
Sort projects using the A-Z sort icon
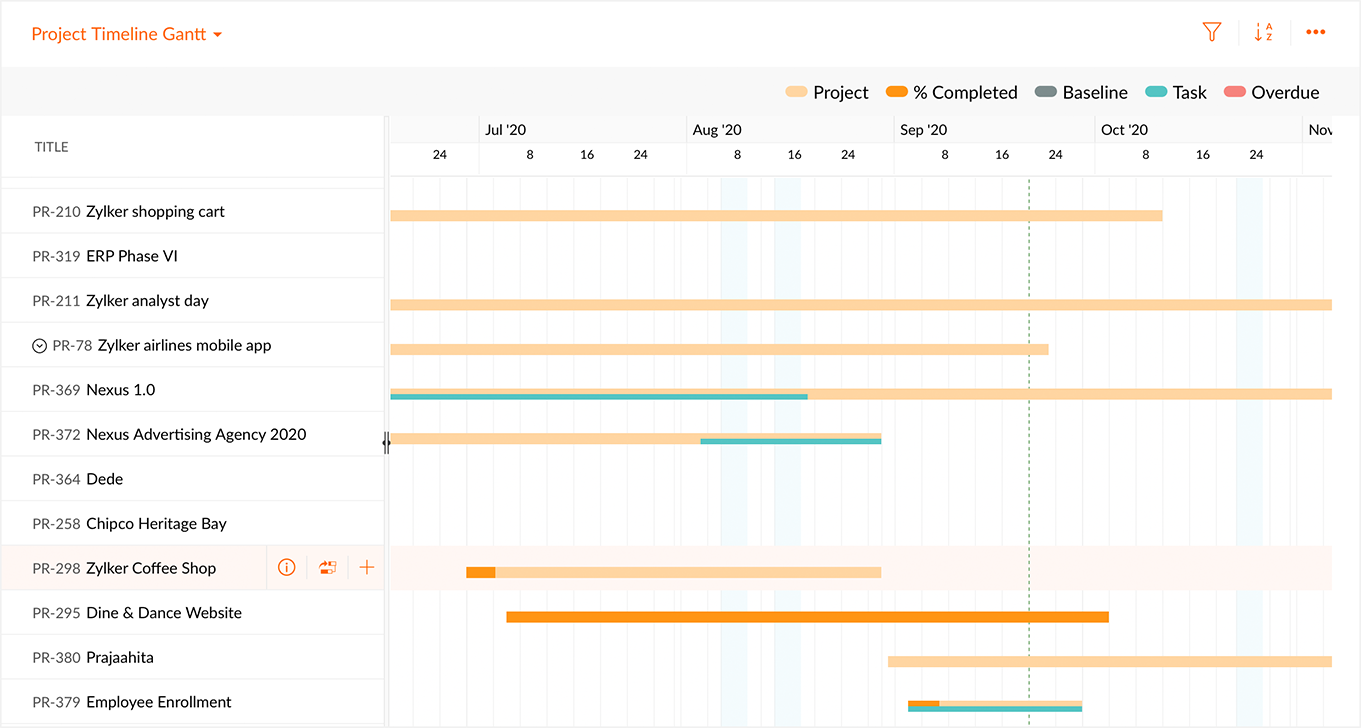tap(1263, 32)
